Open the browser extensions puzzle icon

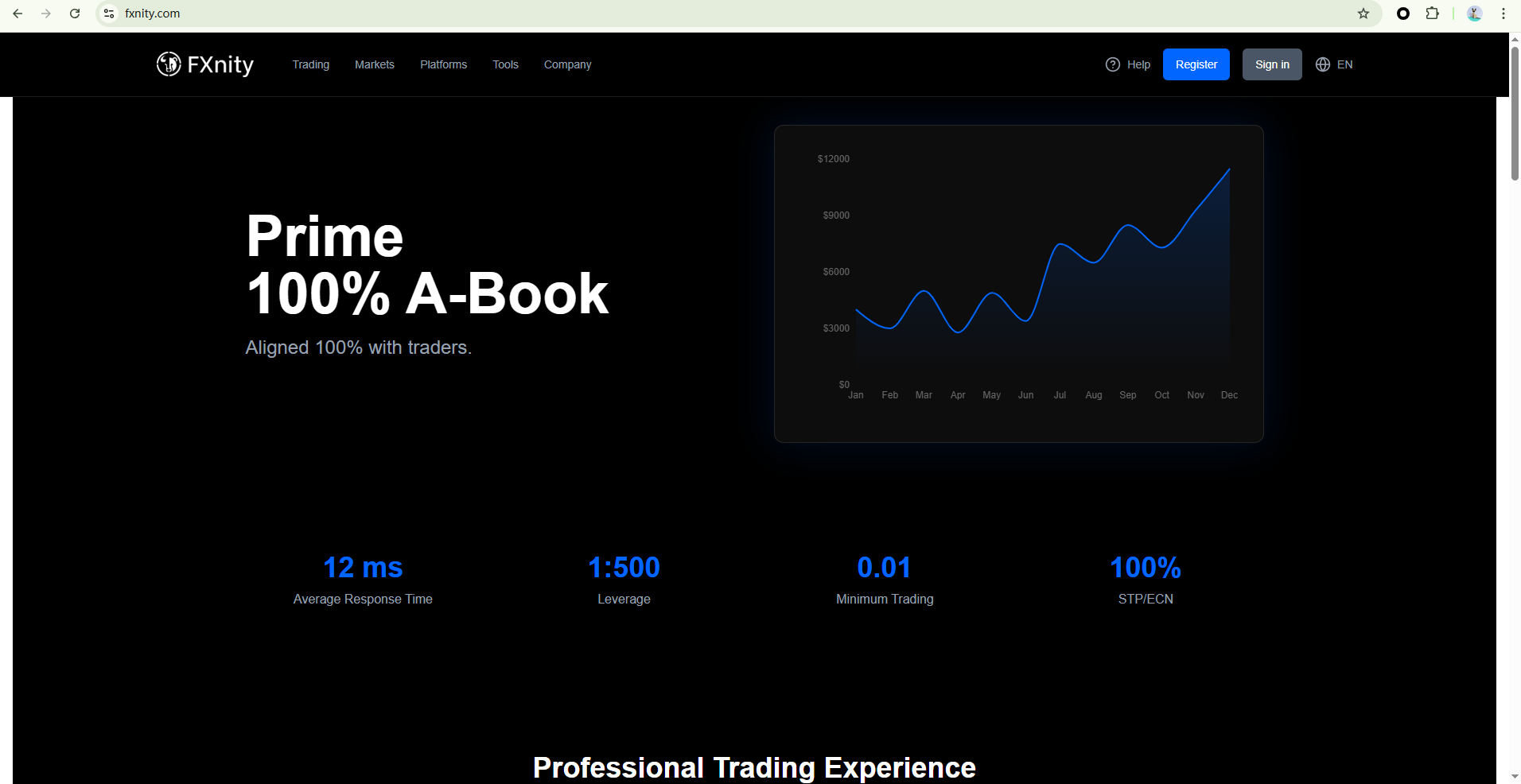pyautogui.click(x=1432, y=14)
